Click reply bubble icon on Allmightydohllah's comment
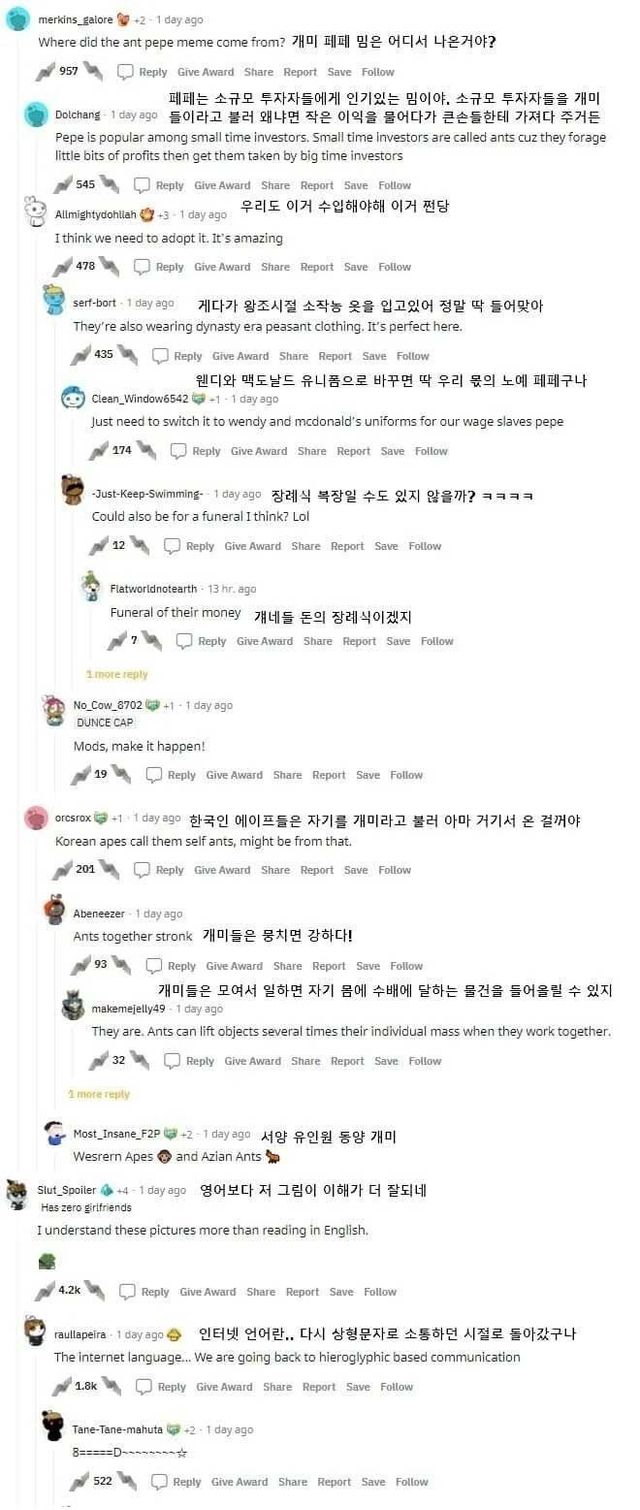This screenshot has width=640, height=1510. pos(142,267)
